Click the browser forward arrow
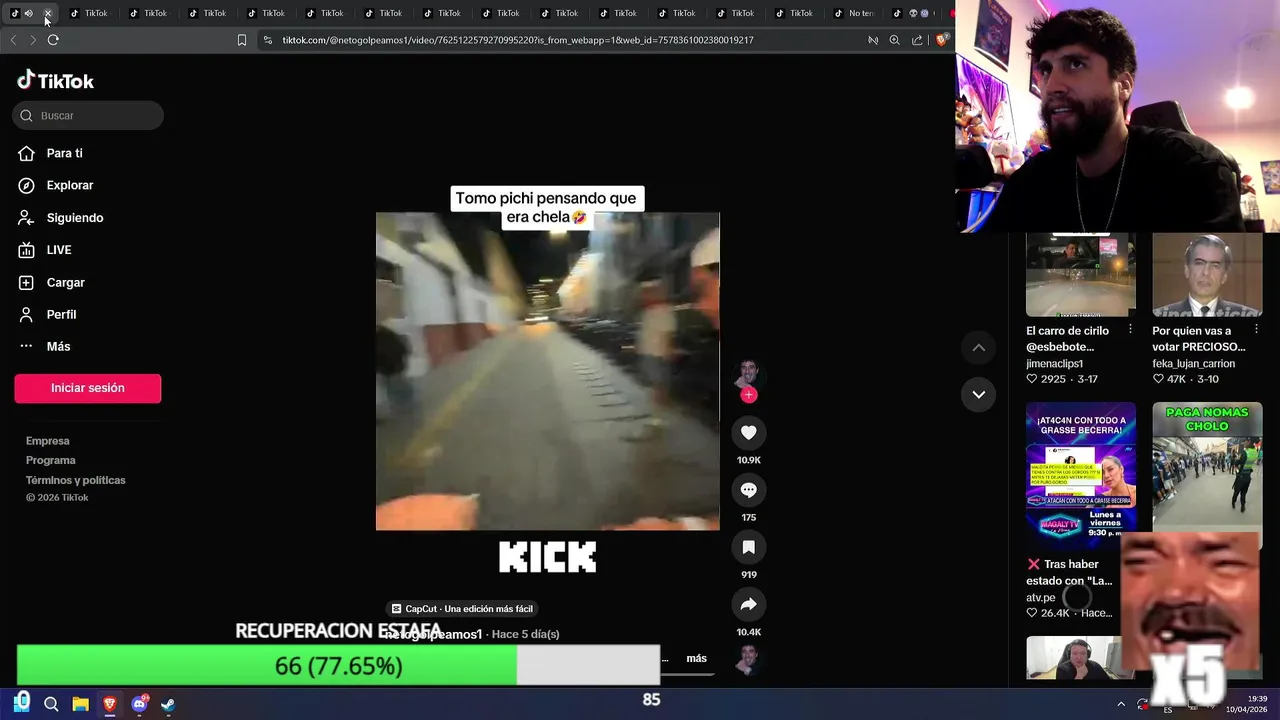The width and height of the screenshot is (1280, 720). [33, 40]
